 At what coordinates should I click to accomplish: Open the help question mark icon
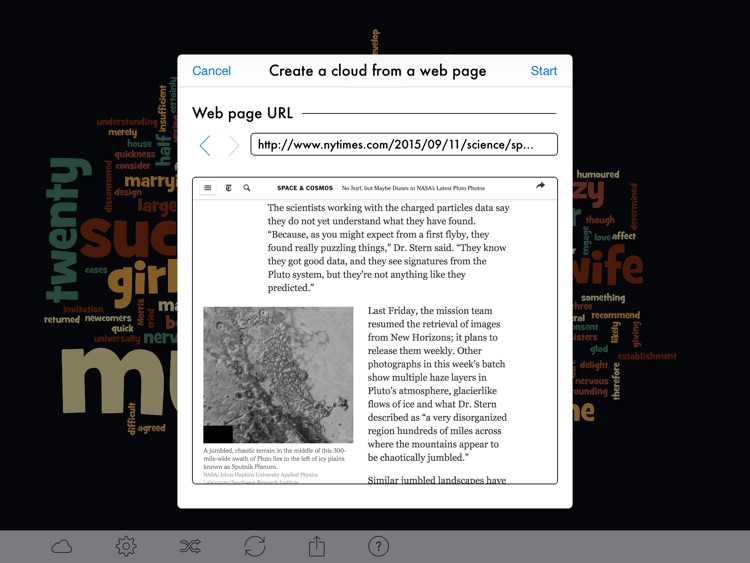click(378, 546)
